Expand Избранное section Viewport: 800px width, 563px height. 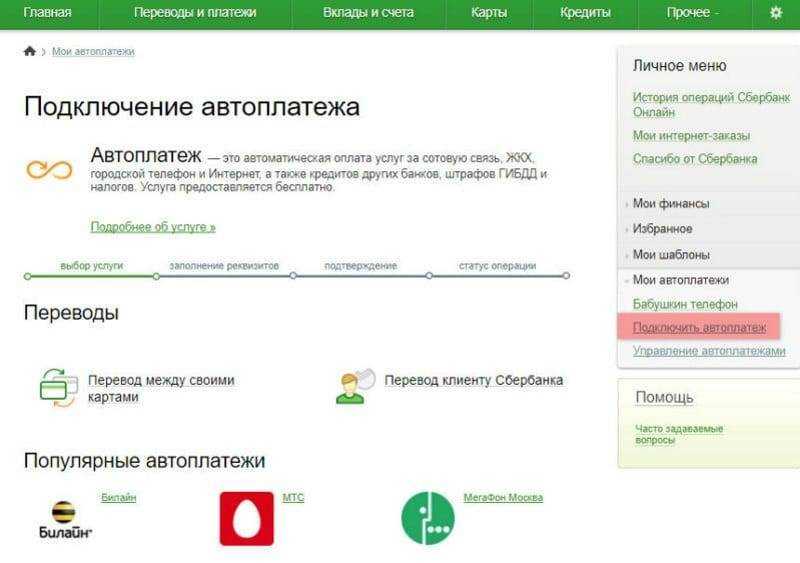662,229
